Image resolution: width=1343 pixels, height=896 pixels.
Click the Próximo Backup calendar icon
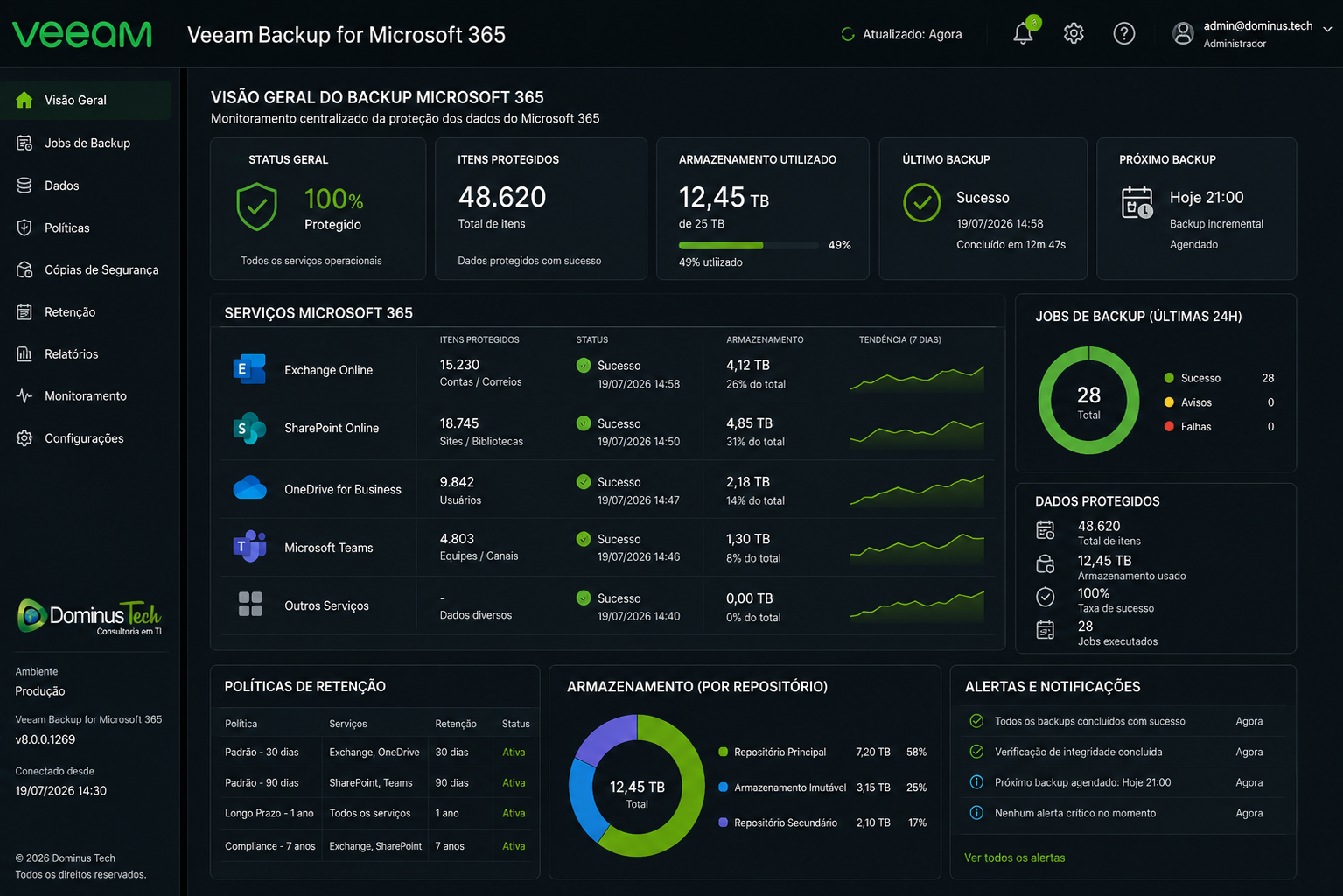point(1137,202)
